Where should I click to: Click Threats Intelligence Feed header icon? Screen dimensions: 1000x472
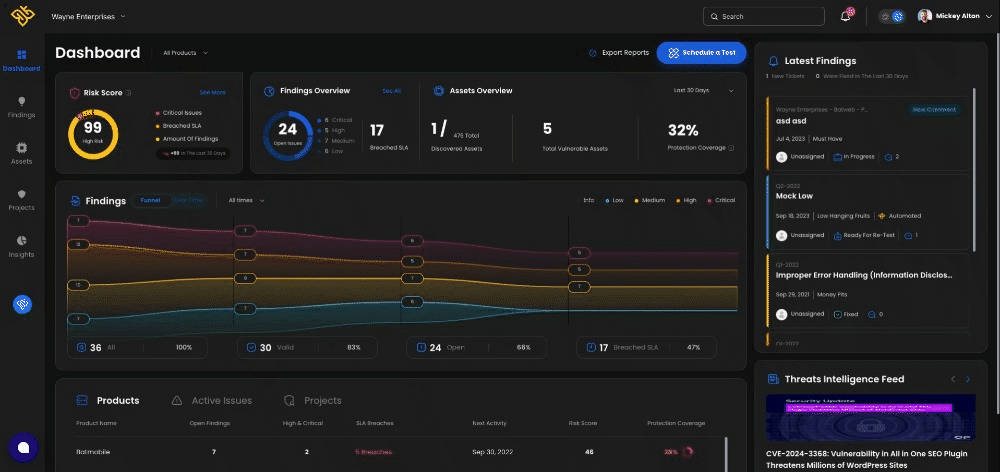click(x=774, y=379)
